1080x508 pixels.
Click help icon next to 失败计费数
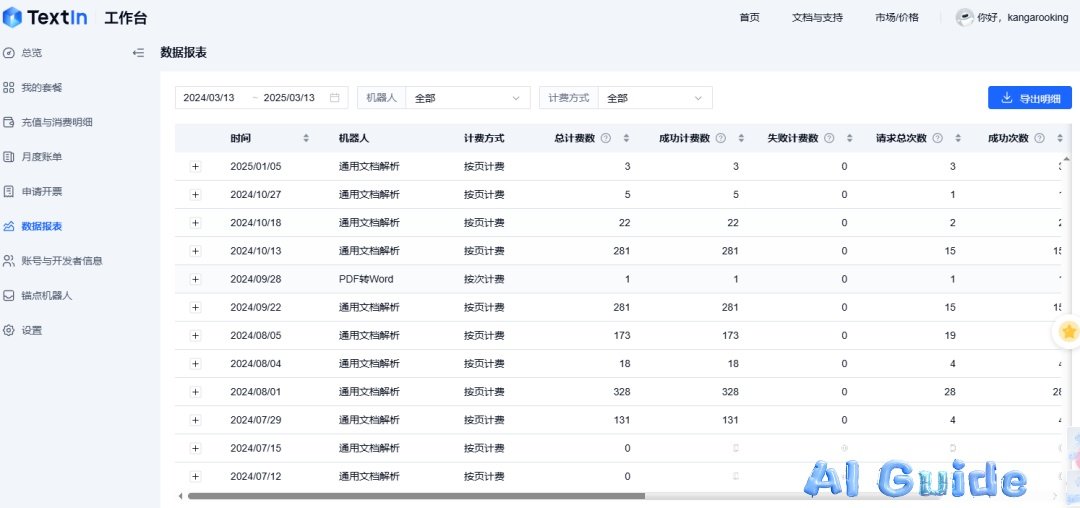click(x=829, y=138)
